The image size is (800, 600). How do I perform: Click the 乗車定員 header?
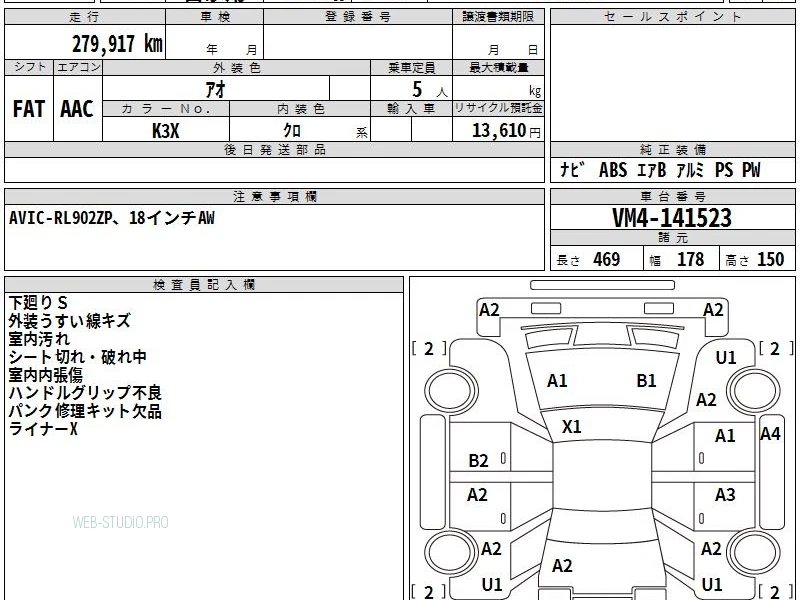click(411, 67)
